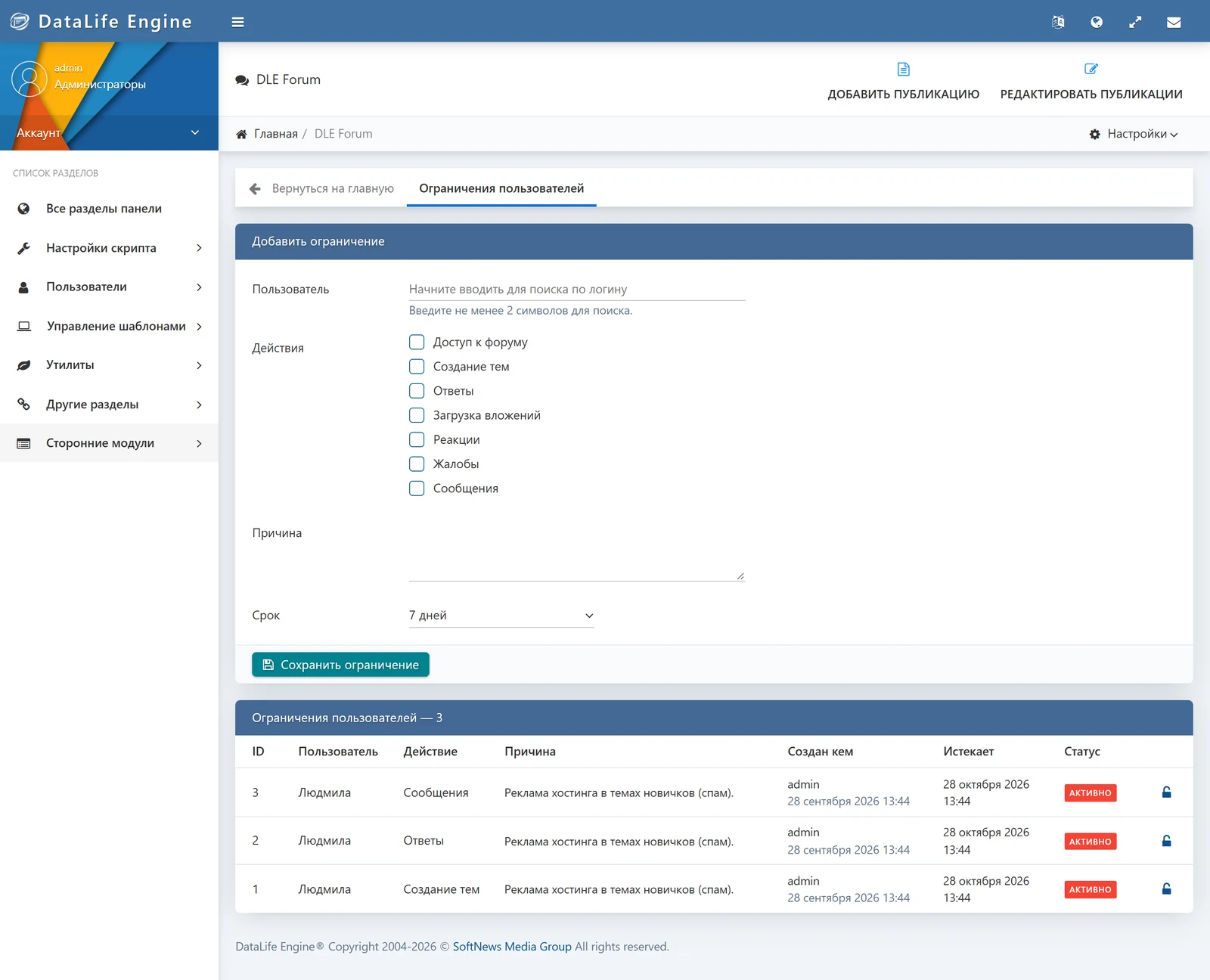Open messages via the envelope icon

[1174, 22]
